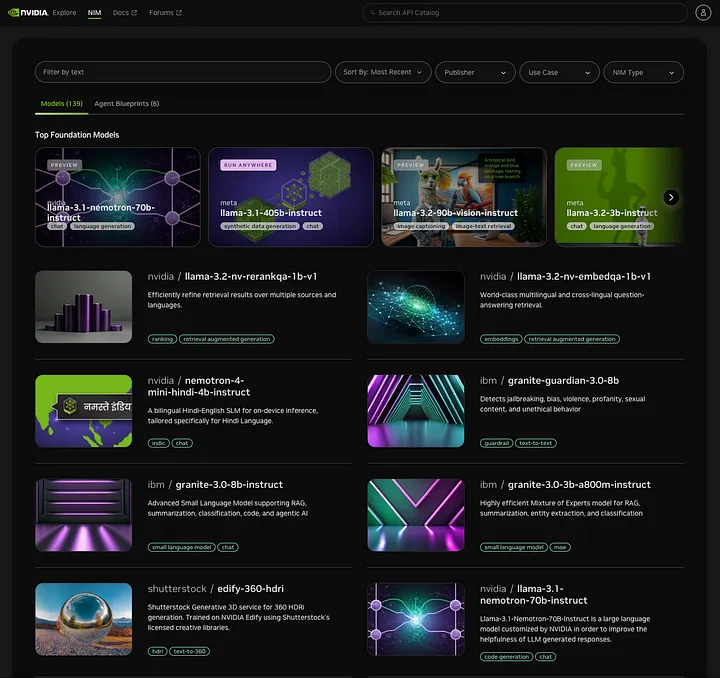Viewport: 720px width, 678px height.
Task: Click the embedqa network sphere thumbnail
Action: [416, 307]
